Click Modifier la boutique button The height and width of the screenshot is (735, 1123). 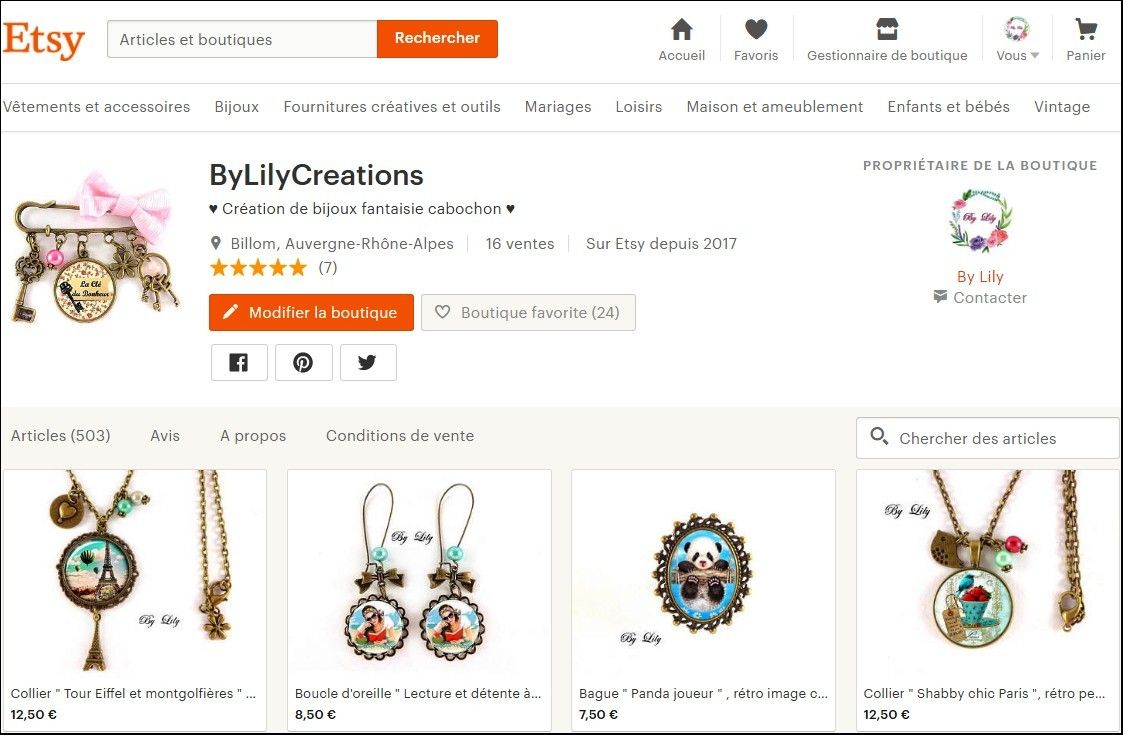click(x=311, y=313)
